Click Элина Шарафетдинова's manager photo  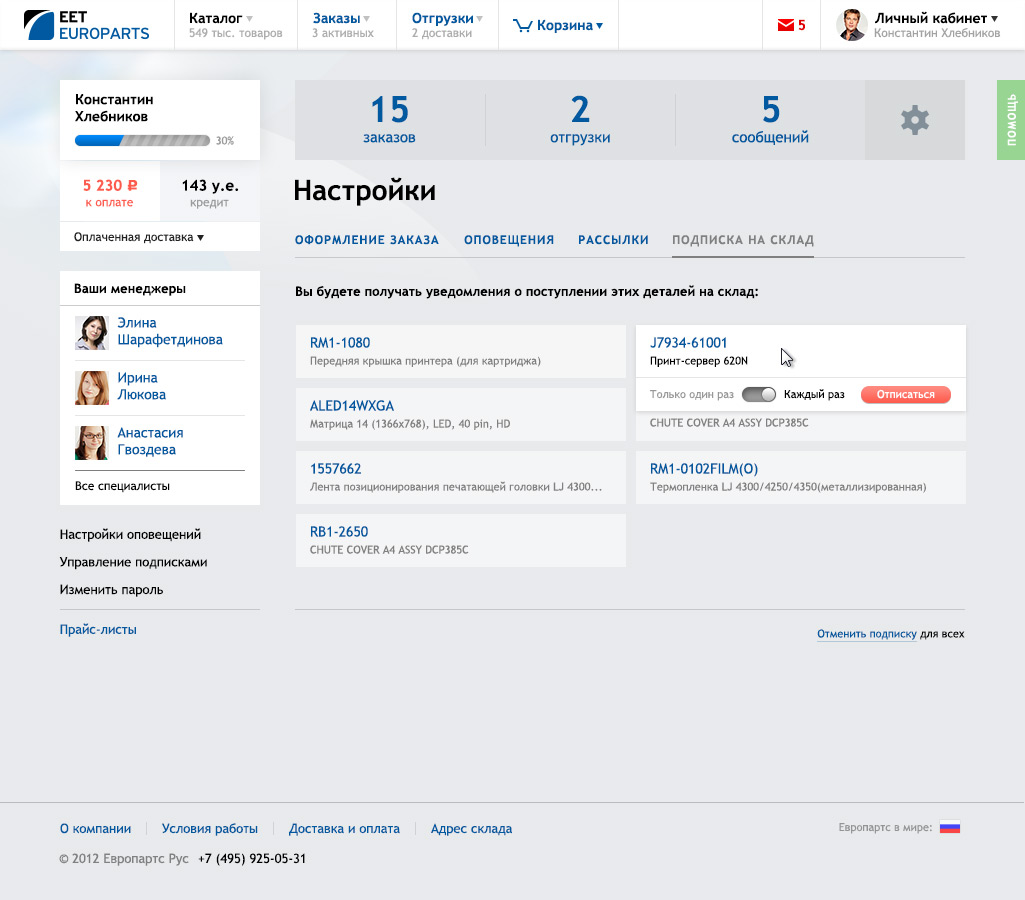click(x=92, y=332)
